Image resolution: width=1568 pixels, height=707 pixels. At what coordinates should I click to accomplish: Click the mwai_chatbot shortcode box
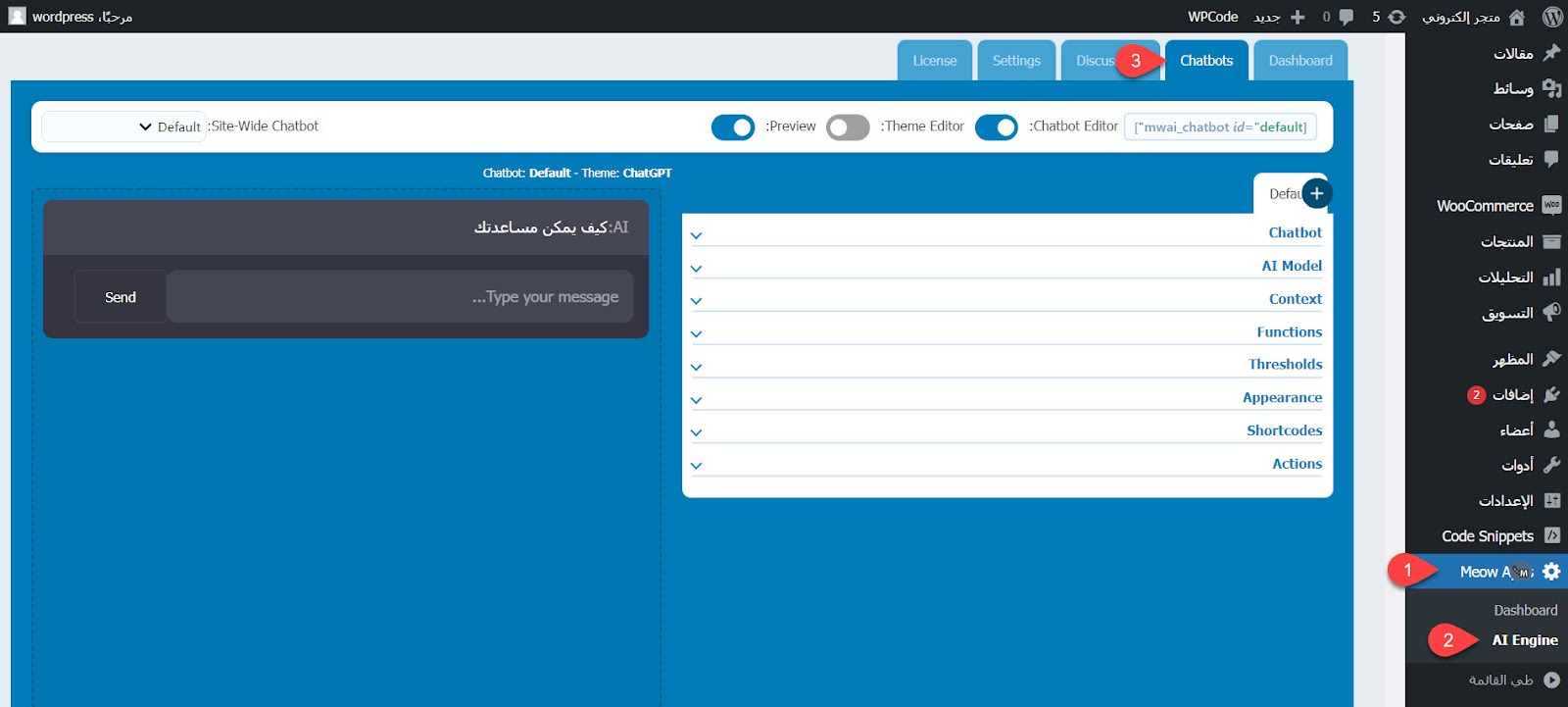[1220, 127]
